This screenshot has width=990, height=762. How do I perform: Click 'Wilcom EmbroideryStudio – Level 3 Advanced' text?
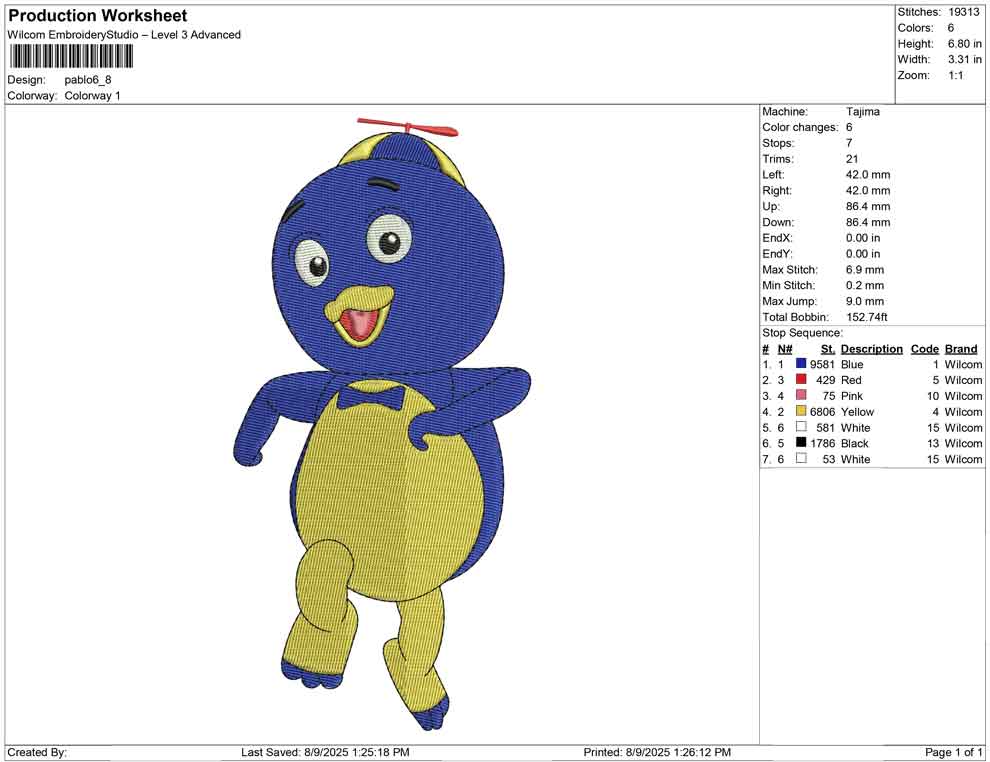point(124,35)
